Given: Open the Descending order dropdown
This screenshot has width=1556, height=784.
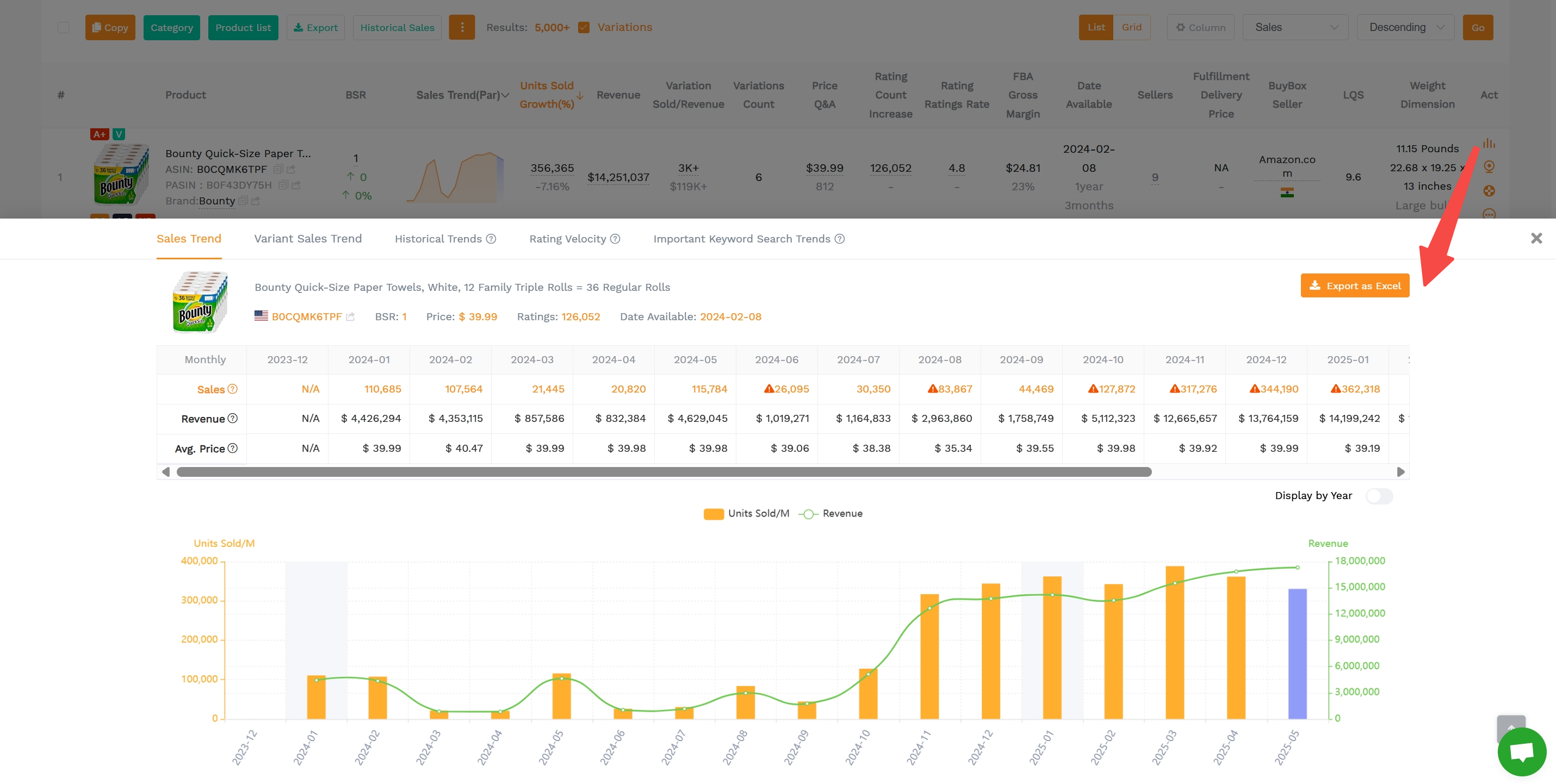Looking at the screenshot, I should (x=1405, y=27).
